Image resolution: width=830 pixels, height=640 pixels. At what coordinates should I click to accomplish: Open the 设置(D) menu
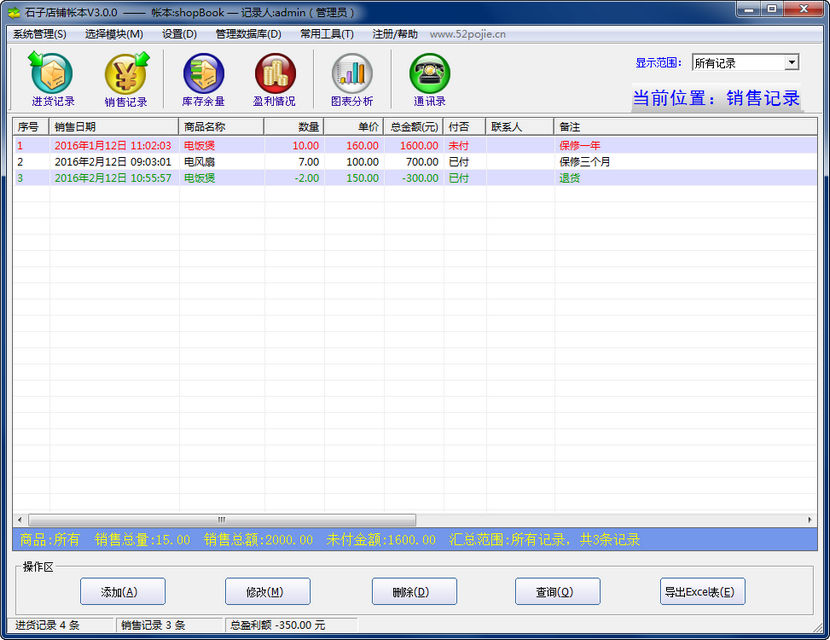click(x=179, y=34)
